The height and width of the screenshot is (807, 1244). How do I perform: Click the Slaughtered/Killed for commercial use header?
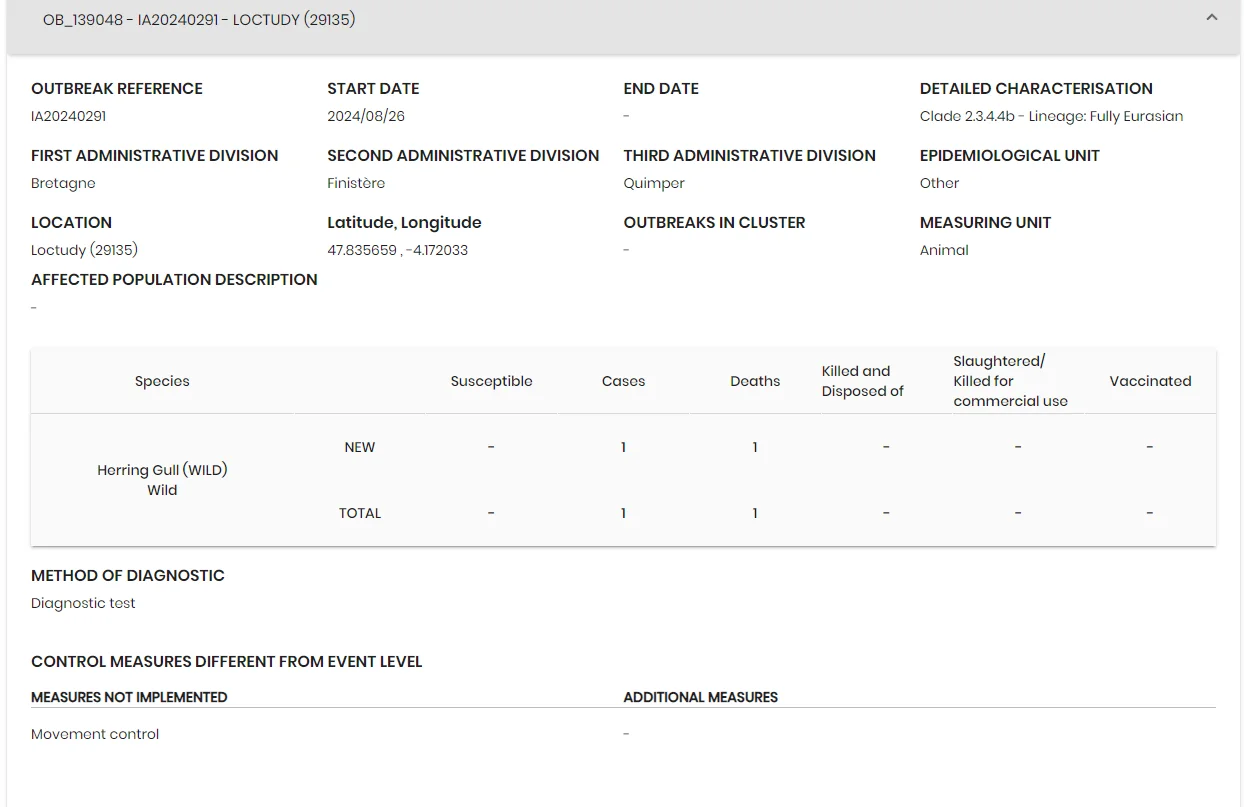(1010, 381)
